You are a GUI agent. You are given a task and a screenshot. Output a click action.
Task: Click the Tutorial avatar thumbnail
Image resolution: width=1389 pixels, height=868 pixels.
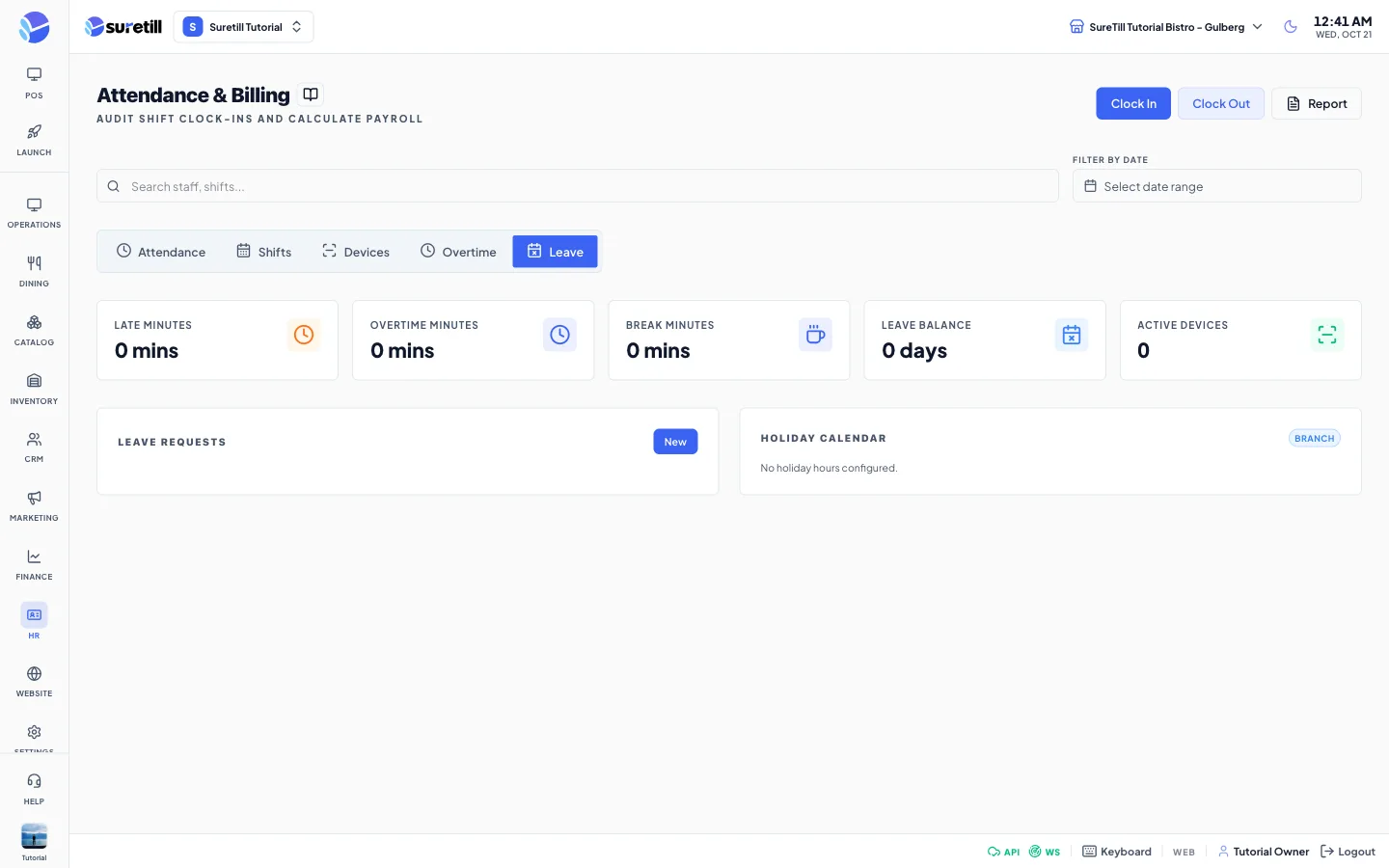pos(34,836)
